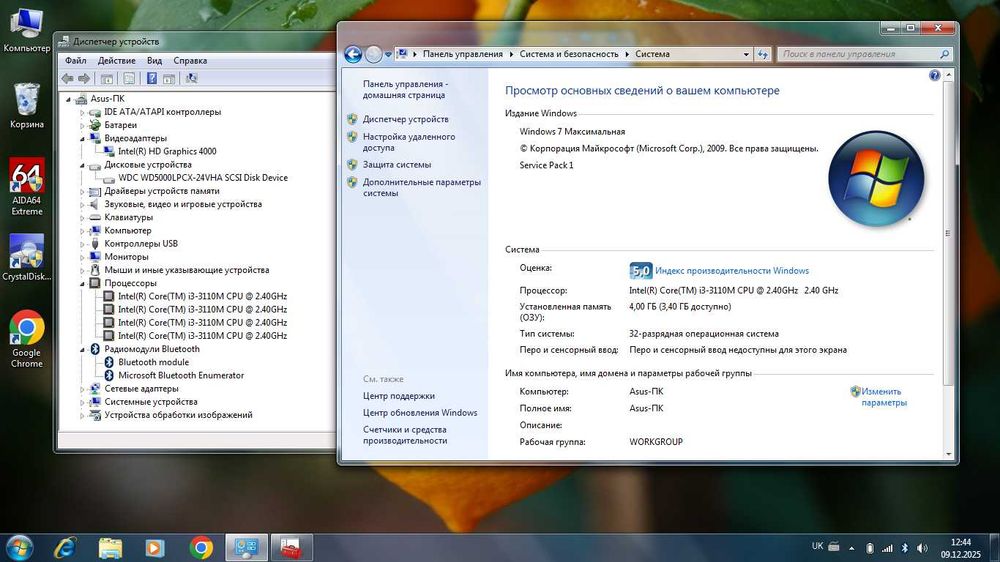Open the Файл menu in Device Manager

[75, 61]
